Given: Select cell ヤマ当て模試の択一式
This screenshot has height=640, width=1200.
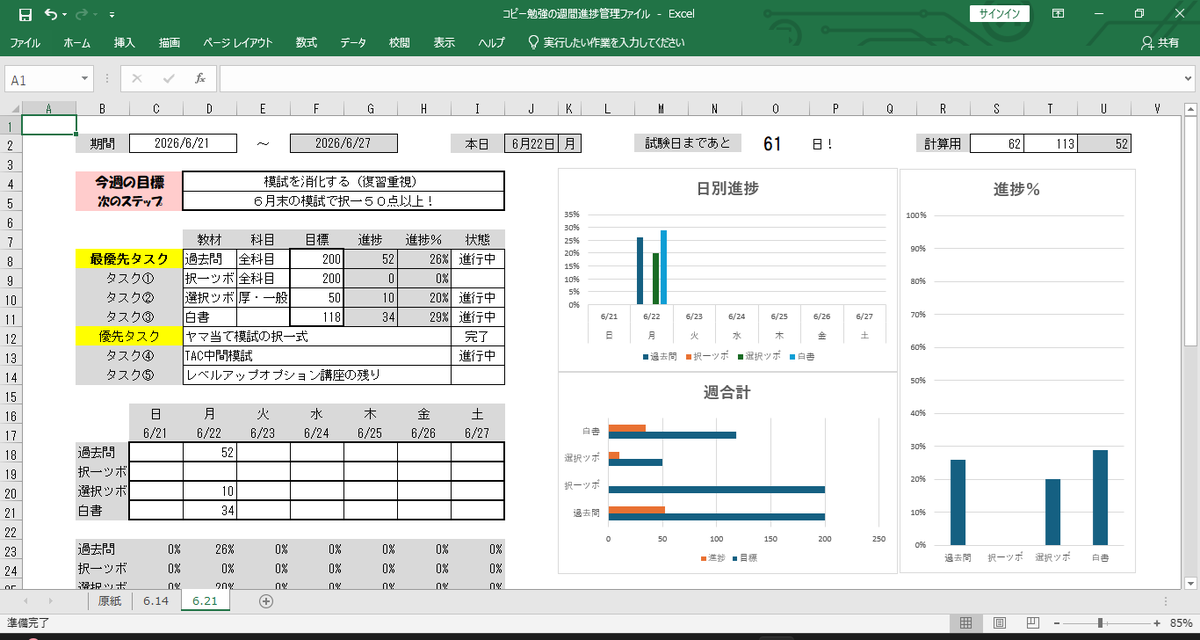Looking at the screenshot, I should coord(317,337).
